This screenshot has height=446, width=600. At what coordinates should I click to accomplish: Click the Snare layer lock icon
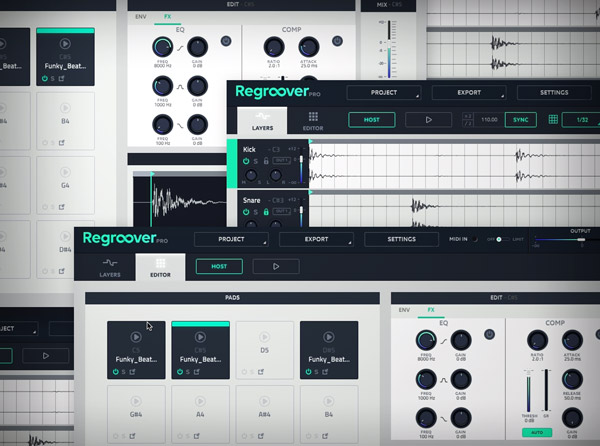coord(265,212)
